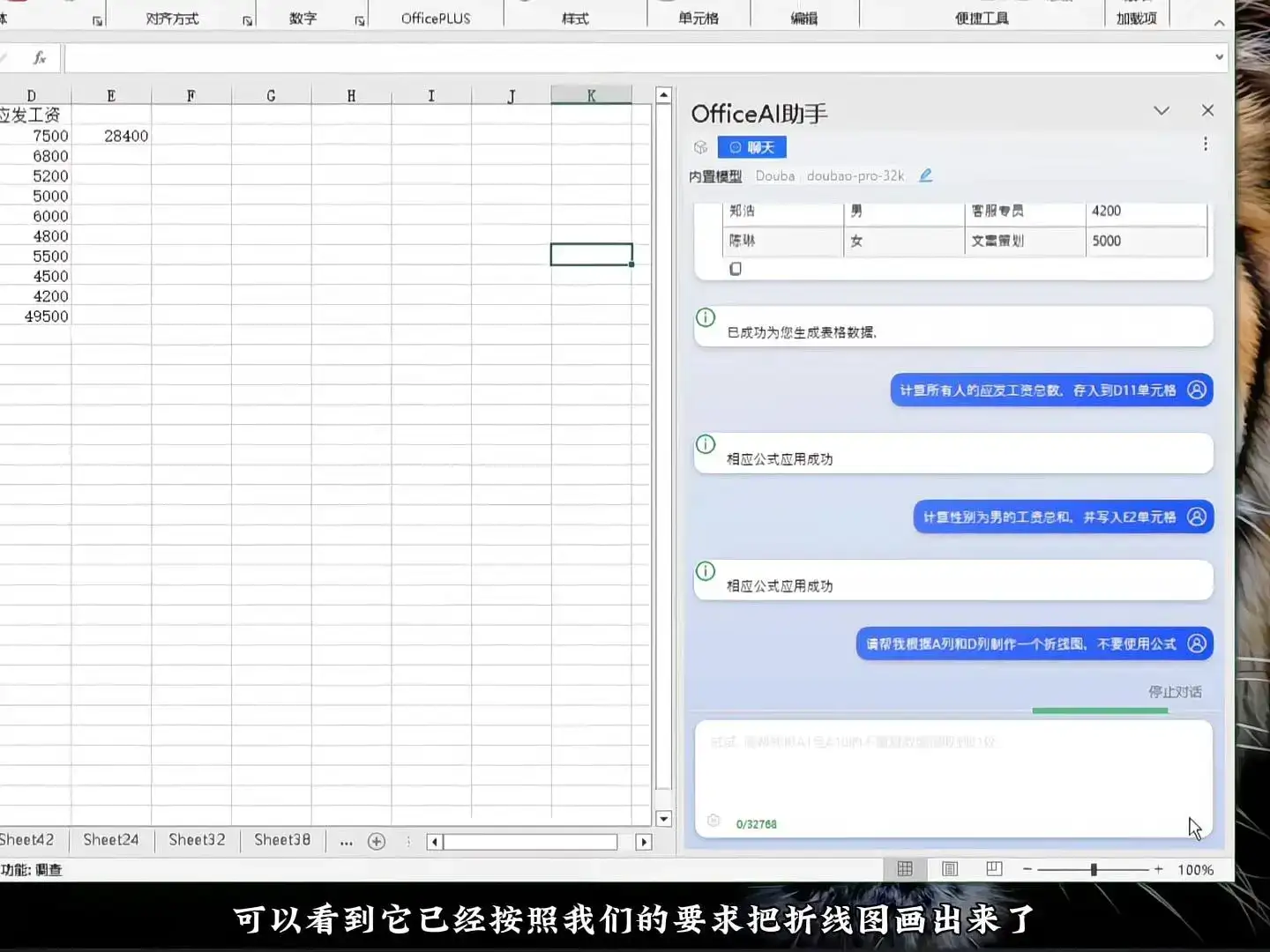Click the counter icon beside 0/32768
1270x952 pixels.
tap(713, 822)
